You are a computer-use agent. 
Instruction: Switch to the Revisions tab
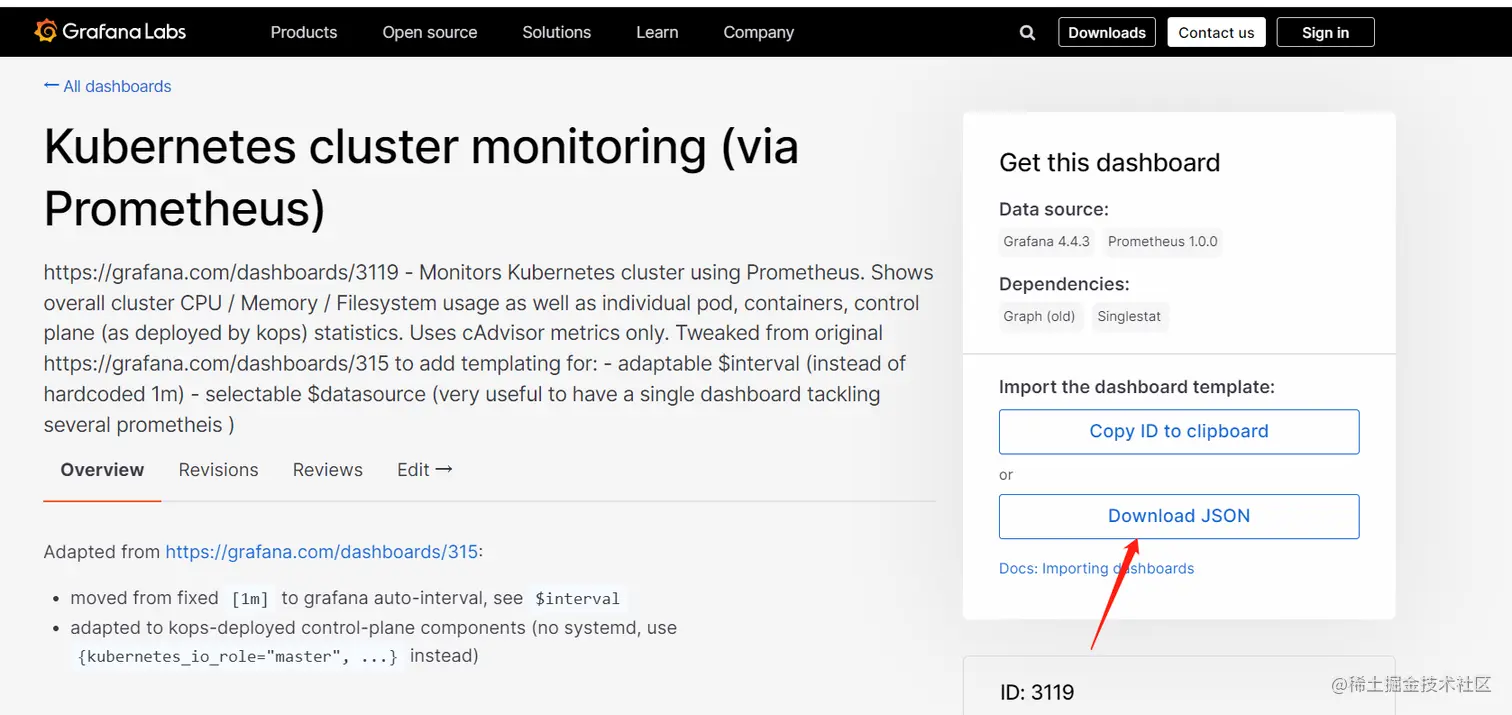[218, 470]
